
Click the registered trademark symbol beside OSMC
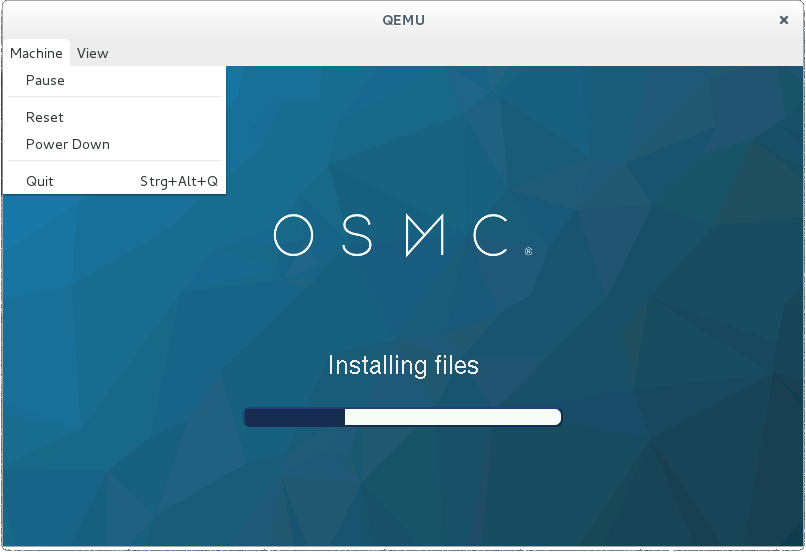528,252
